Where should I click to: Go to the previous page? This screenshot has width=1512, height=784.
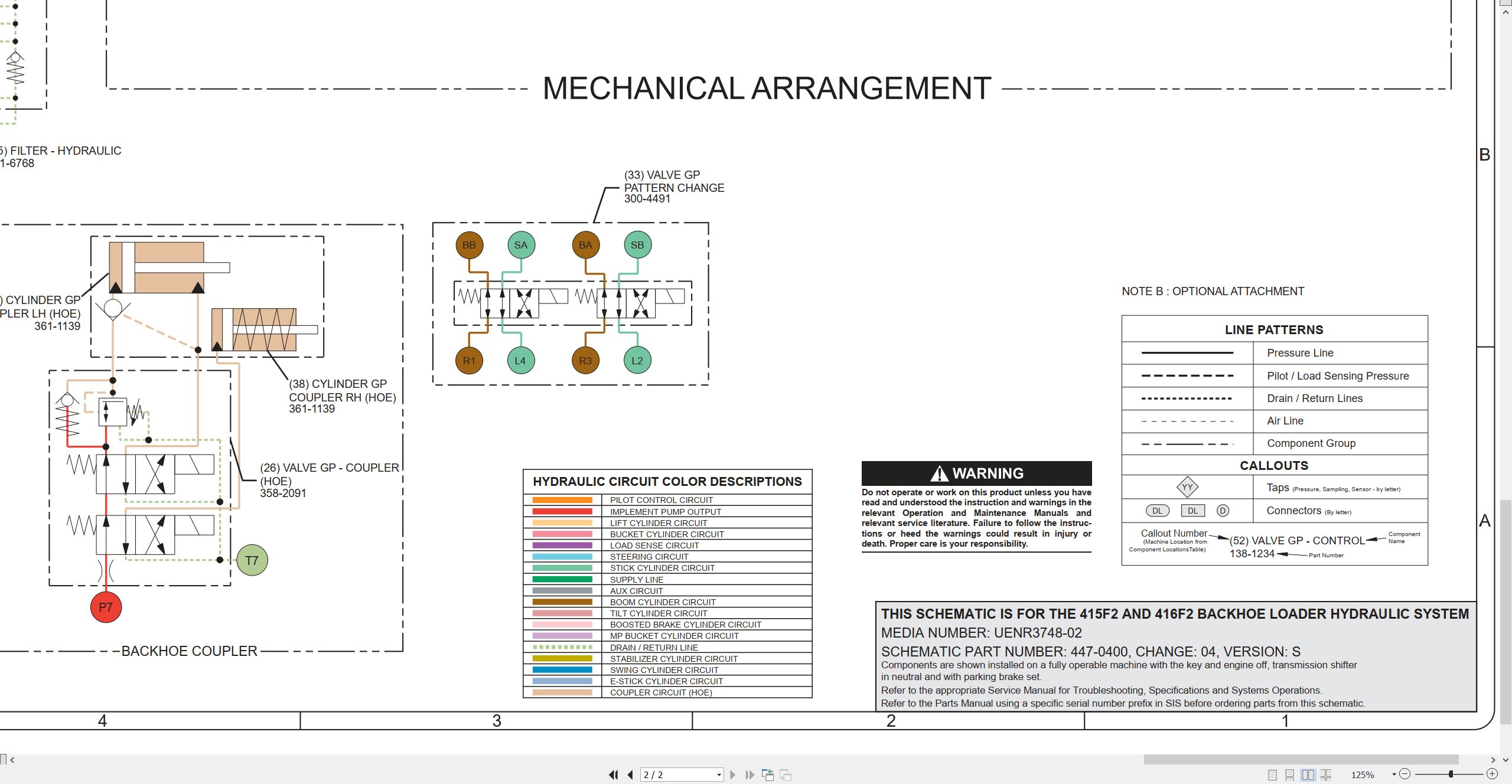click(x=630, y=775)
